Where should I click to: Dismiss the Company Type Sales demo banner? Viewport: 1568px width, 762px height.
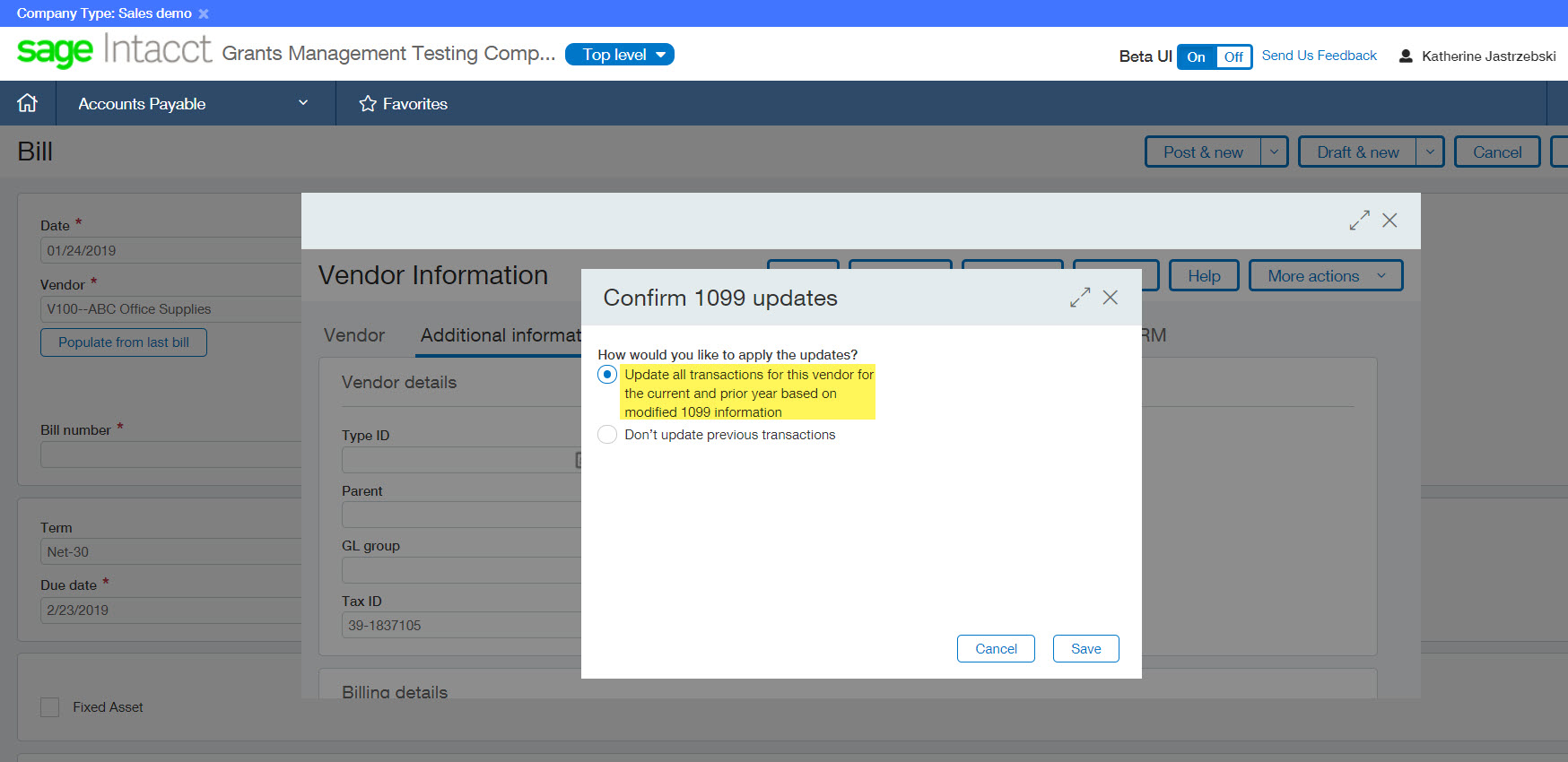204,13
